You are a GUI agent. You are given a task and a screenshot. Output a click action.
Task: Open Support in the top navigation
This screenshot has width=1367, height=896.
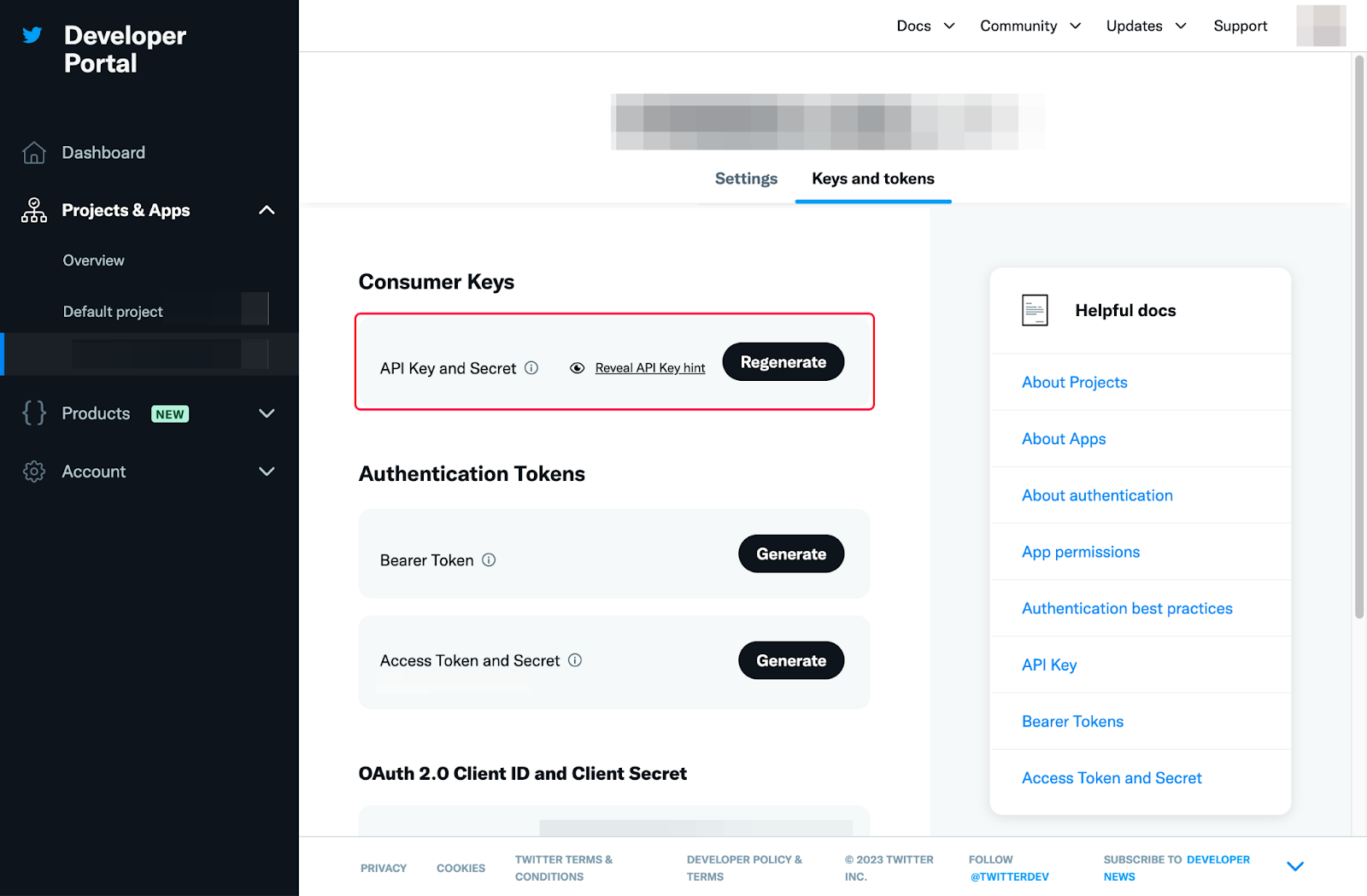[x=1240, y=26]
